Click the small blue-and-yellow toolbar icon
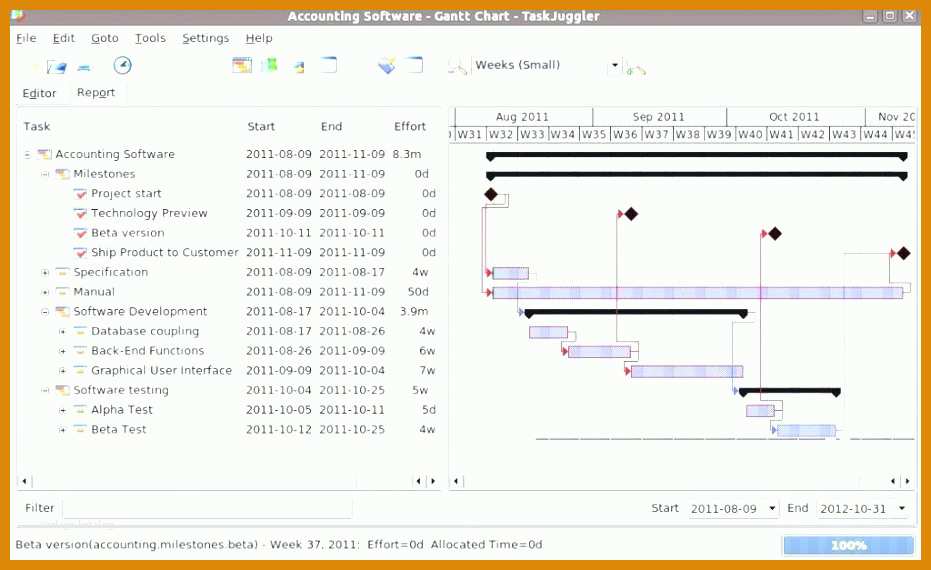This screenshot has width=931, height=570. point(299,67)
